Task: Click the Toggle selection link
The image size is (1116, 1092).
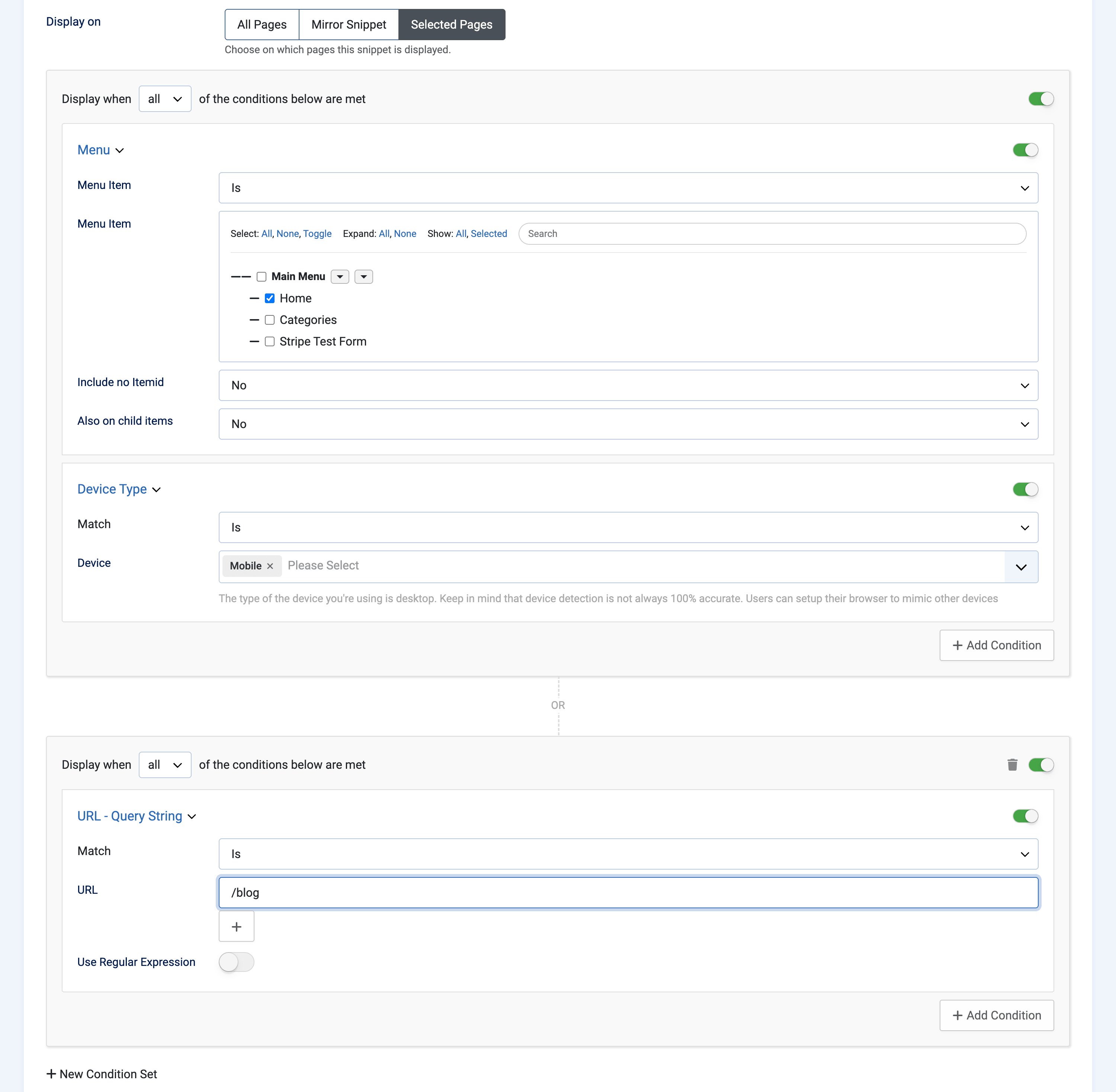Action: point(317,234)
